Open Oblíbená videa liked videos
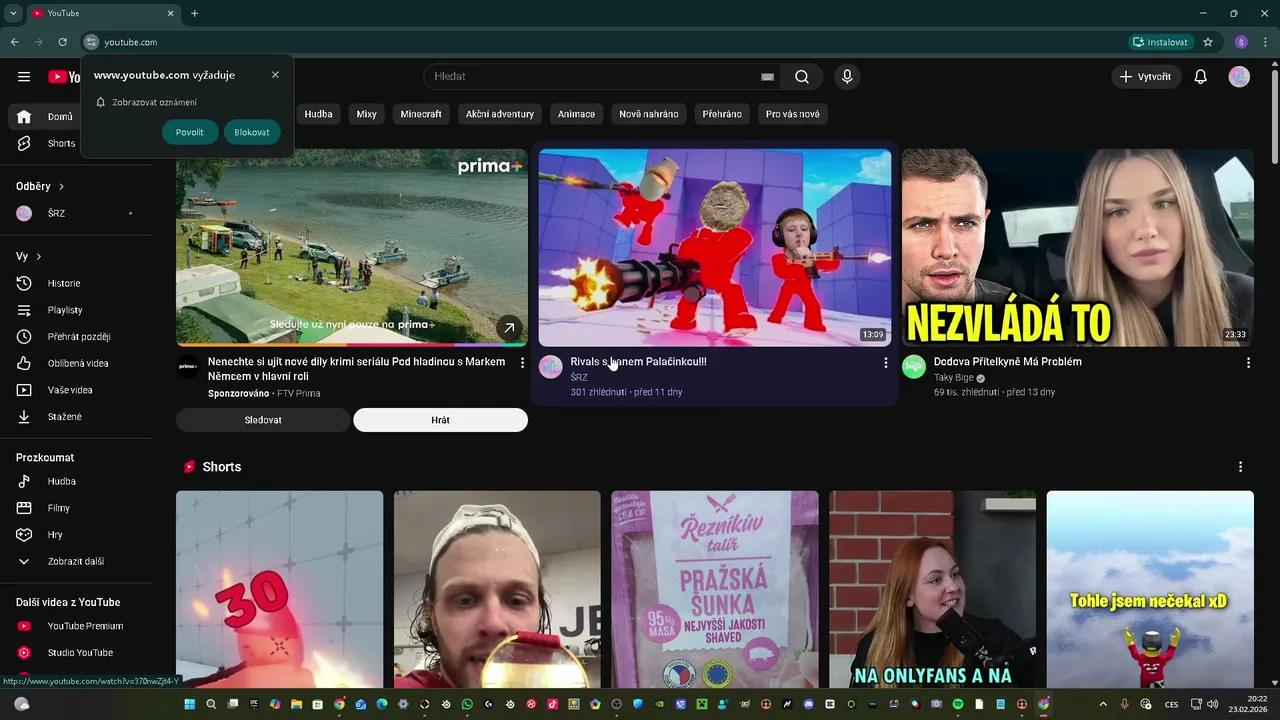1280x720 pixels. point(76,363)
